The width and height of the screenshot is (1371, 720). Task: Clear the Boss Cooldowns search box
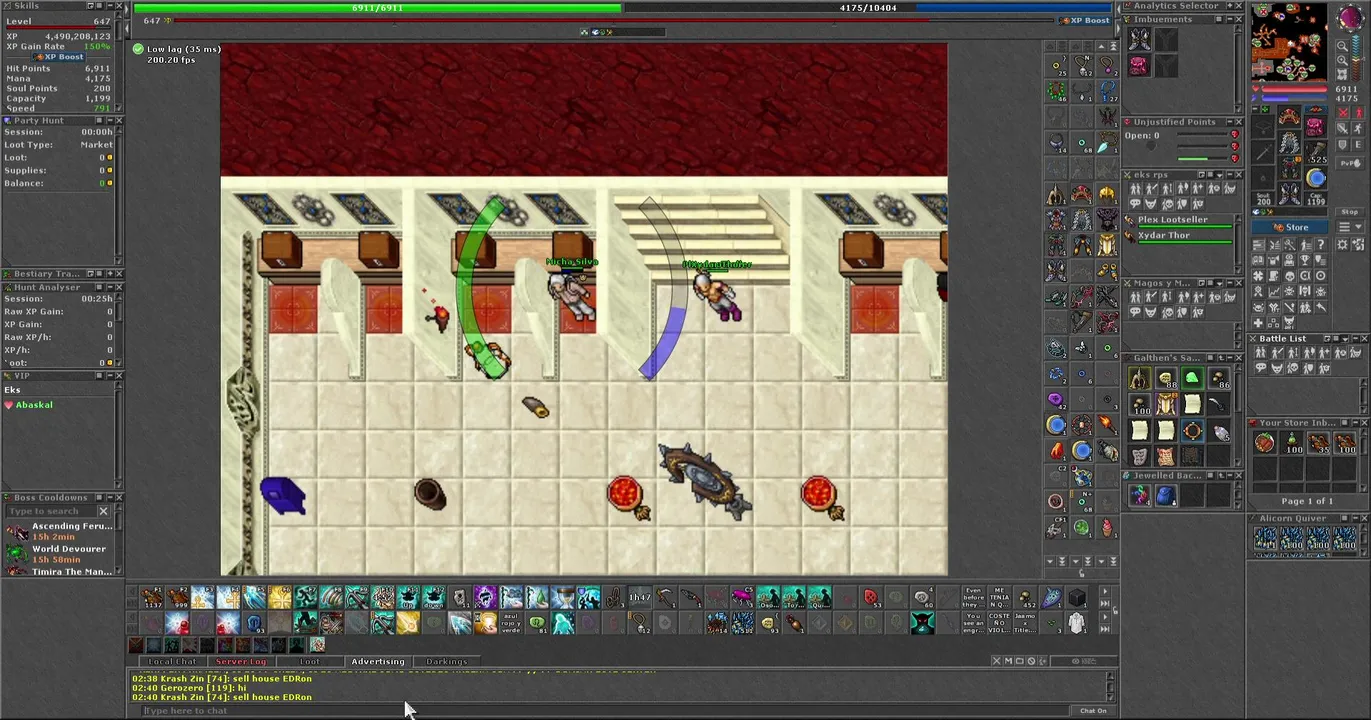coord(103,511)
